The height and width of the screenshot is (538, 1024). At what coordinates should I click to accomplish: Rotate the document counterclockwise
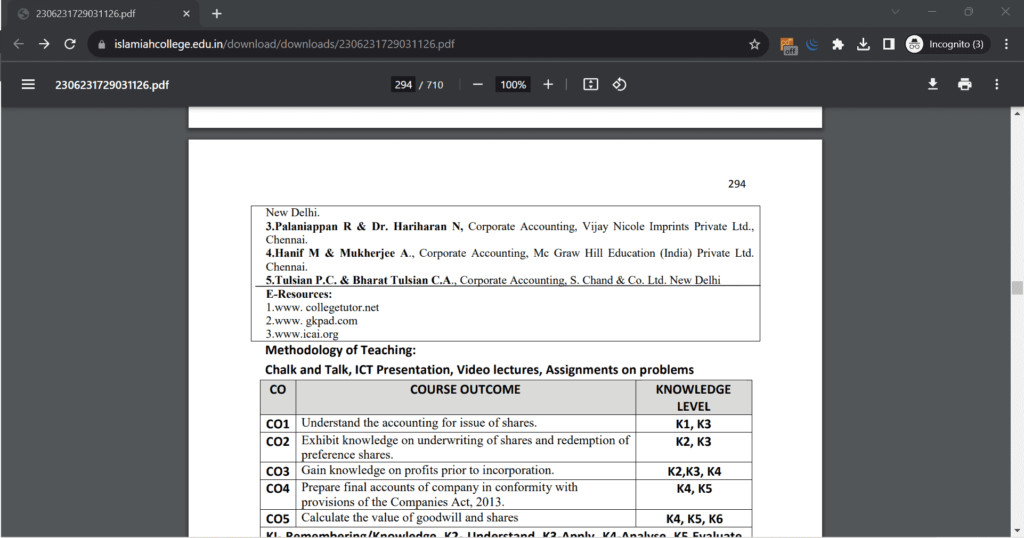(x=619, y=84)
